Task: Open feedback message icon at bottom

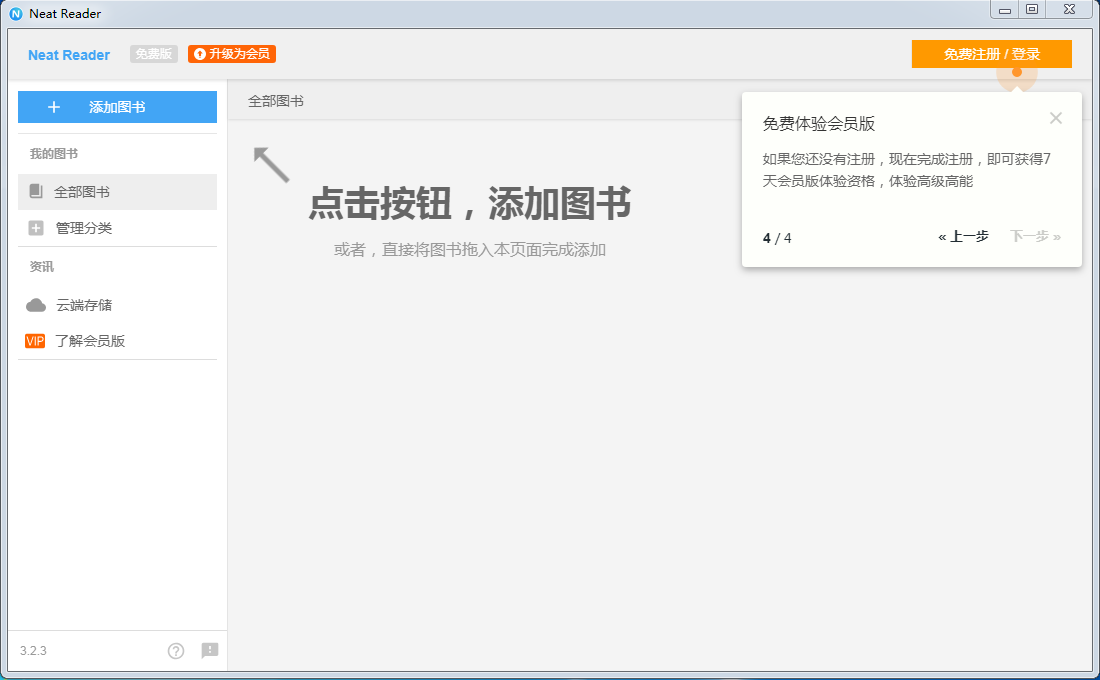Action: tap(210, 651)
